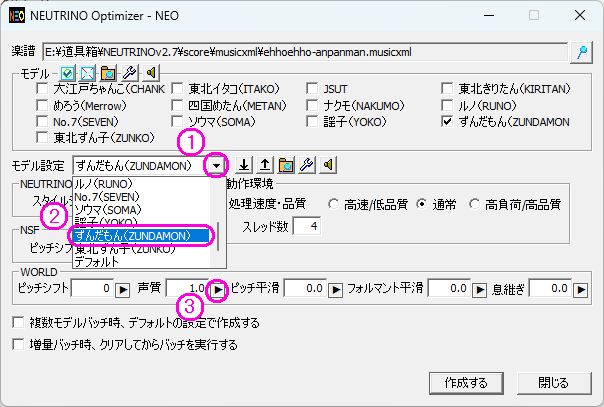The width and height of the screenshot is (604, 407).
Task: Click wrench icon in モデル group header
Action: point(129,73)
